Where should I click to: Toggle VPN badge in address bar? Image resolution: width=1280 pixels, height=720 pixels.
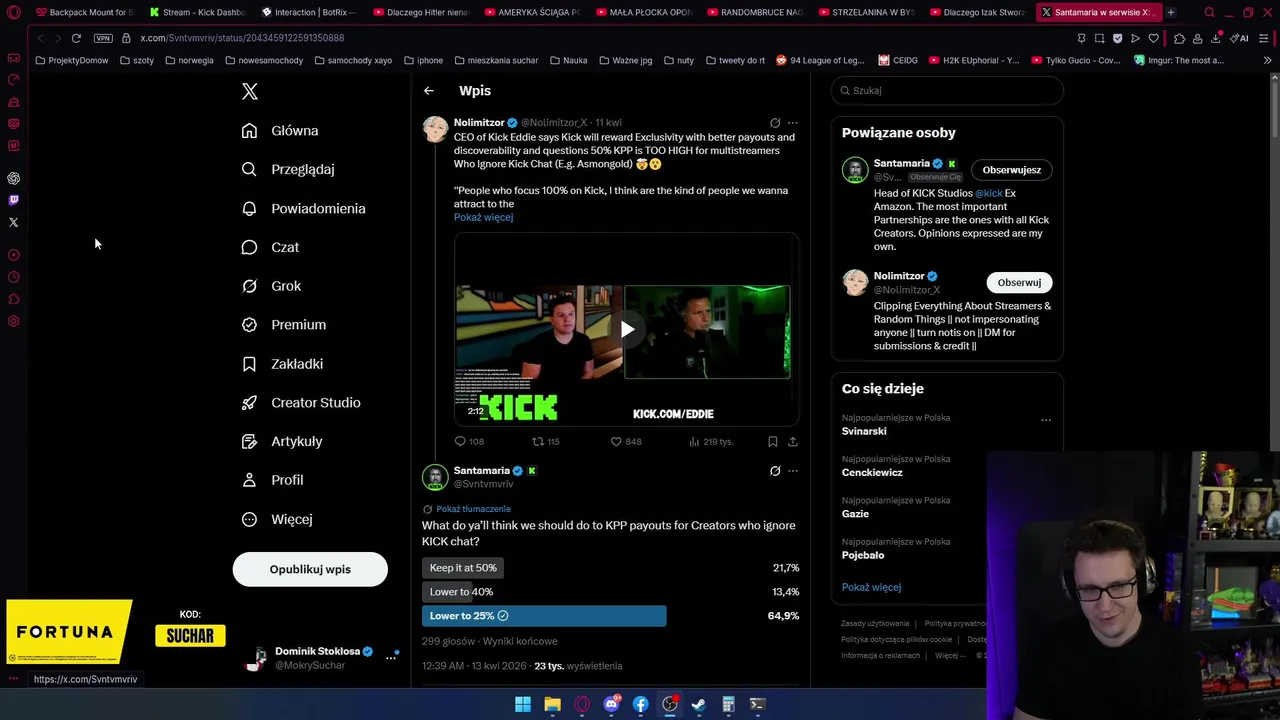pos(103,38)
